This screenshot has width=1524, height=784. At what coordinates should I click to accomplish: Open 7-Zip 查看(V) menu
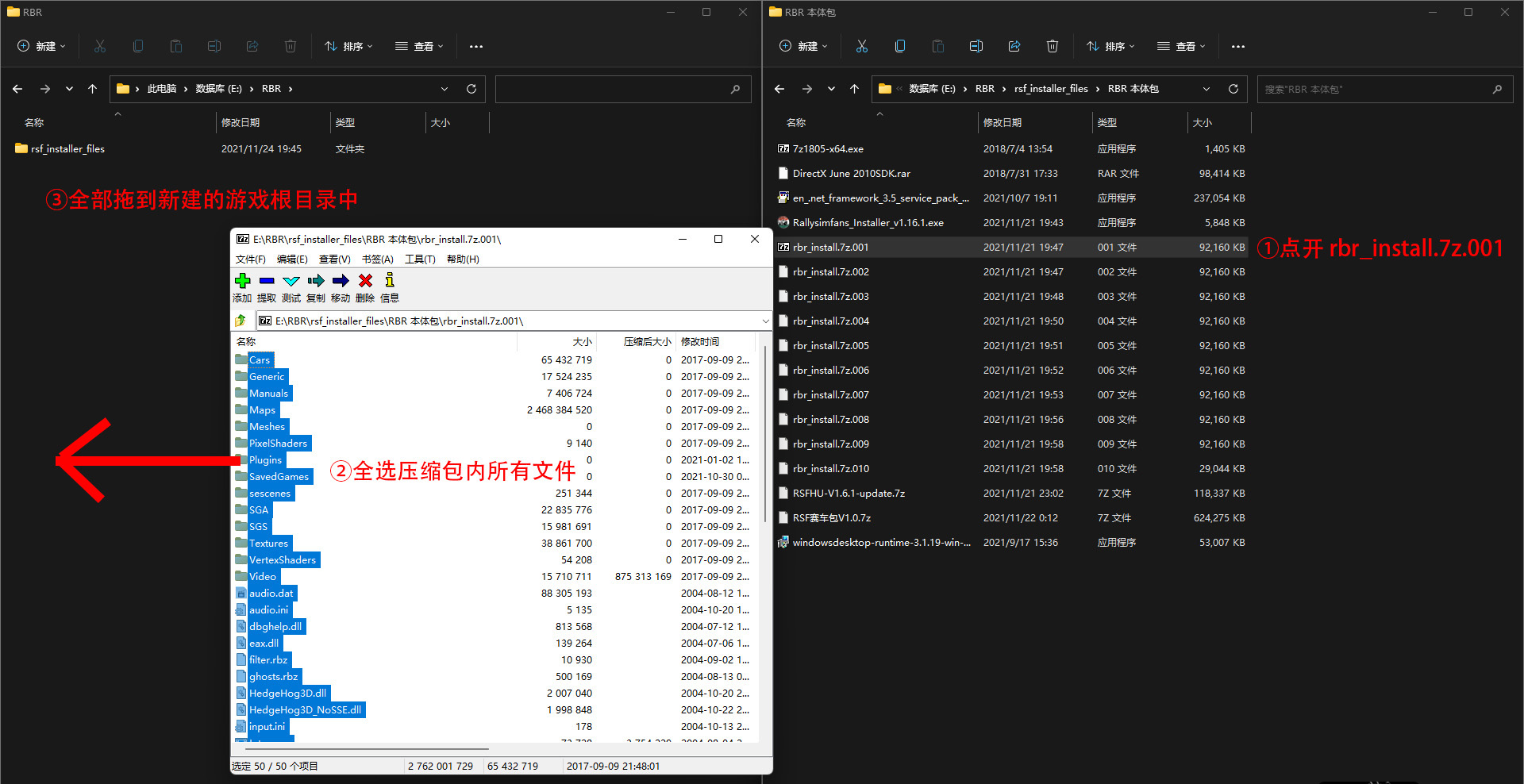pyautogui.click(x=334, y=259)
